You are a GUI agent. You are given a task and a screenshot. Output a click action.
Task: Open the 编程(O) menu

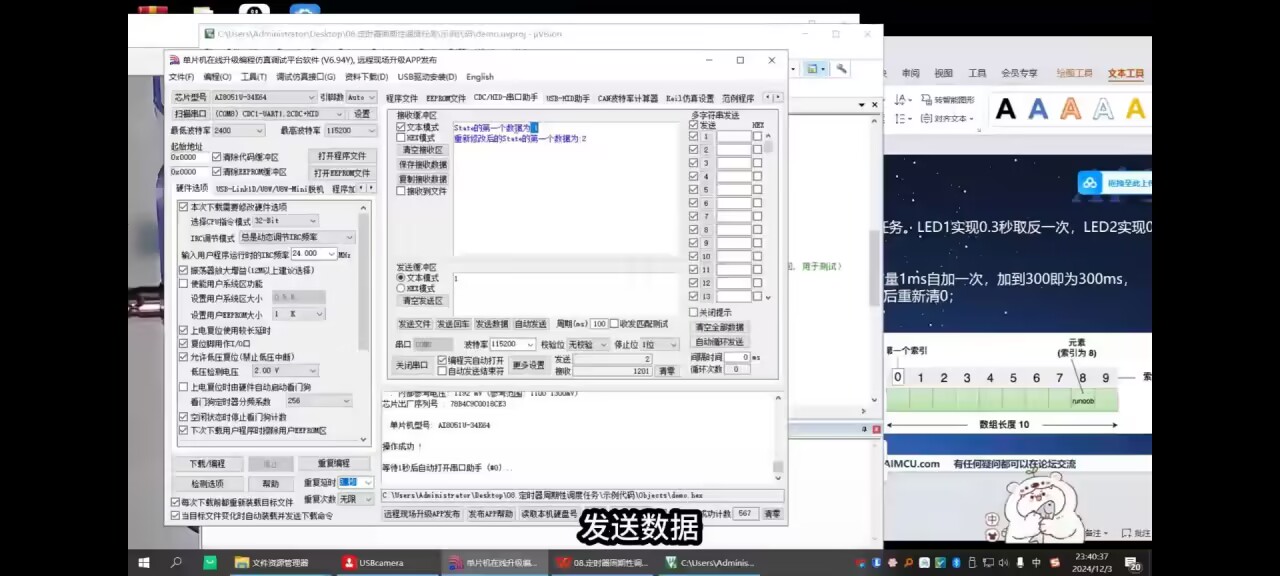pos(217,77)
